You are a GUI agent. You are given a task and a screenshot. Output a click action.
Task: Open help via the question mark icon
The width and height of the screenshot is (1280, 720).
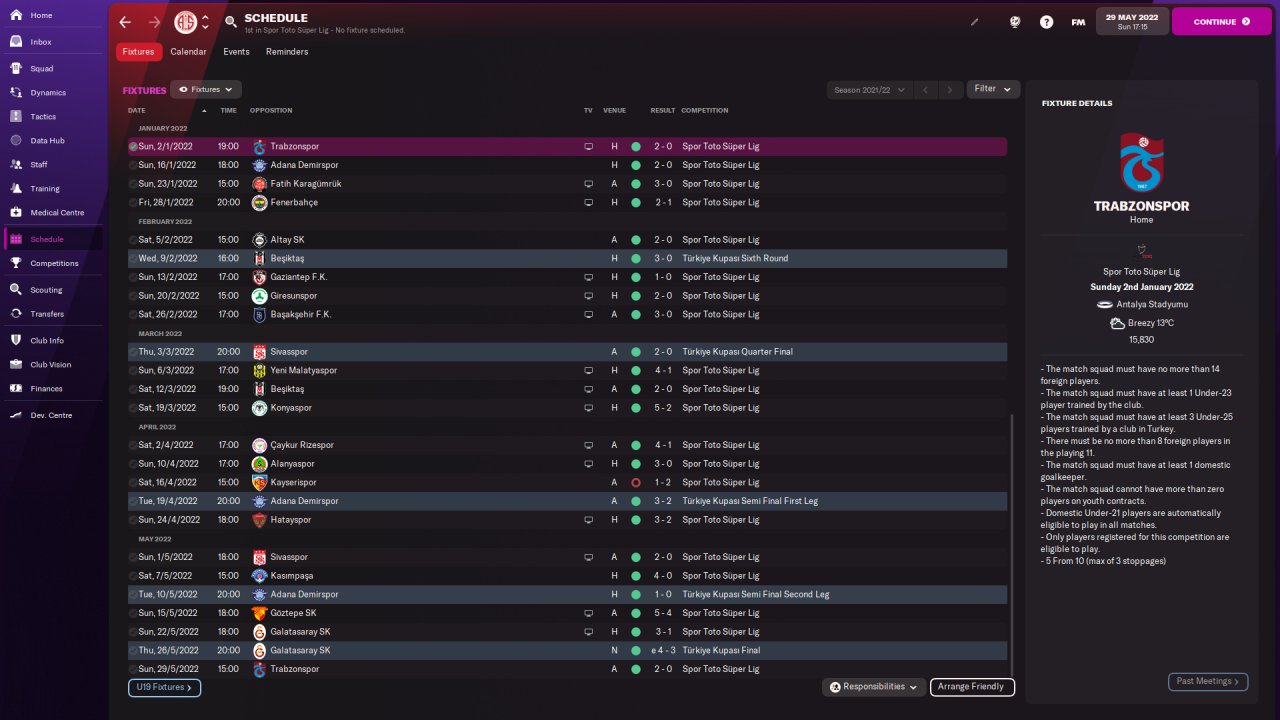click(x=1046, y=22)
